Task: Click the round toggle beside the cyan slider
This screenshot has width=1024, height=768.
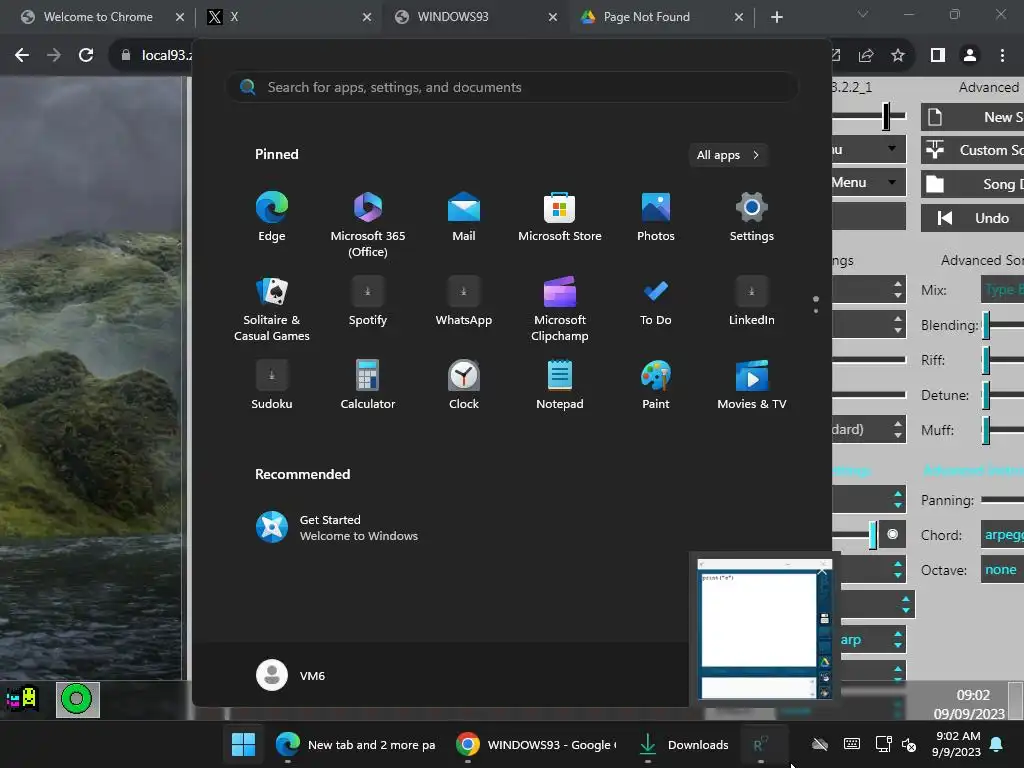Action: (892, 534)
